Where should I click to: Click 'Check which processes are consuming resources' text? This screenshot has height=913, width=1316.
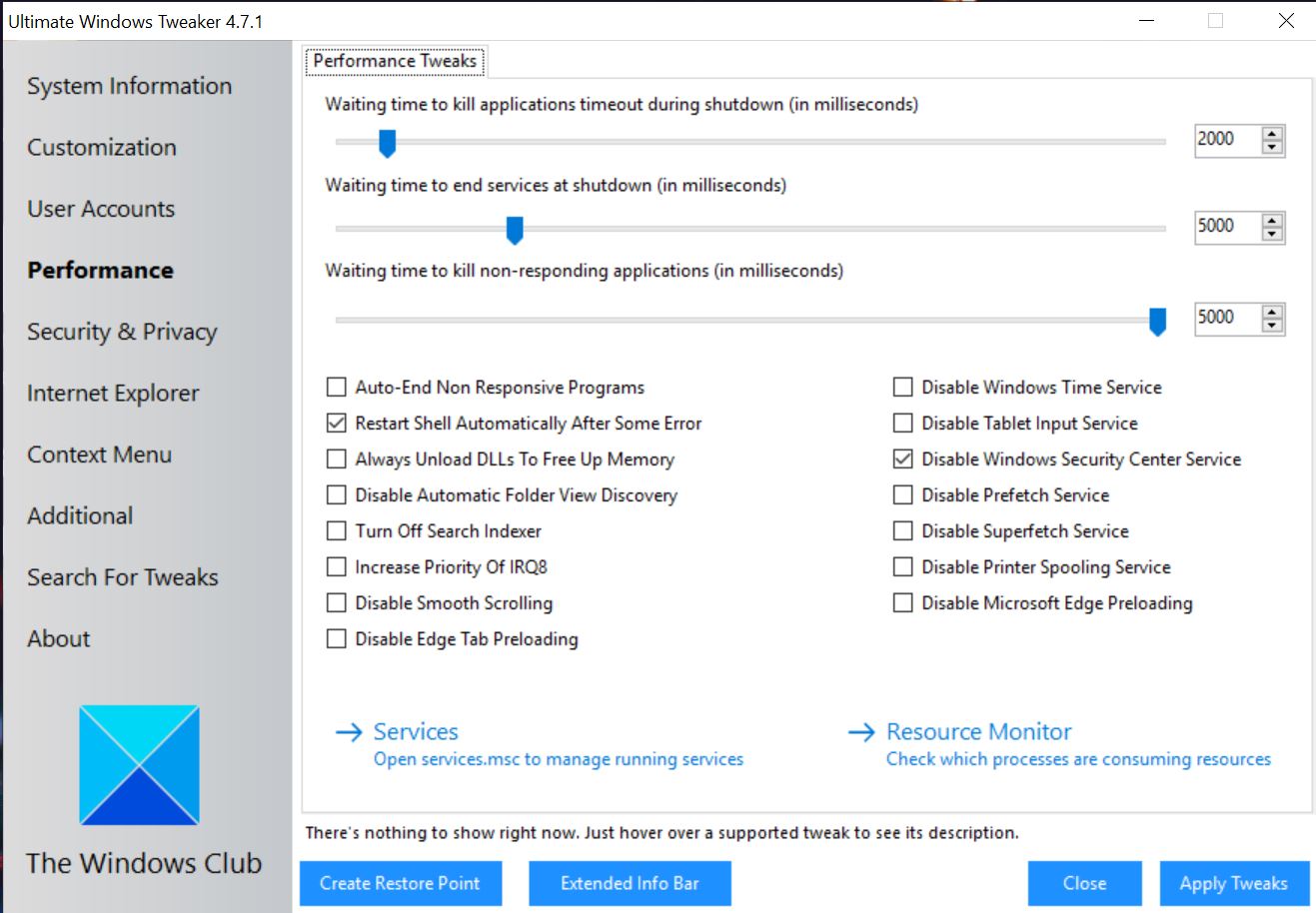point(1079,760)
